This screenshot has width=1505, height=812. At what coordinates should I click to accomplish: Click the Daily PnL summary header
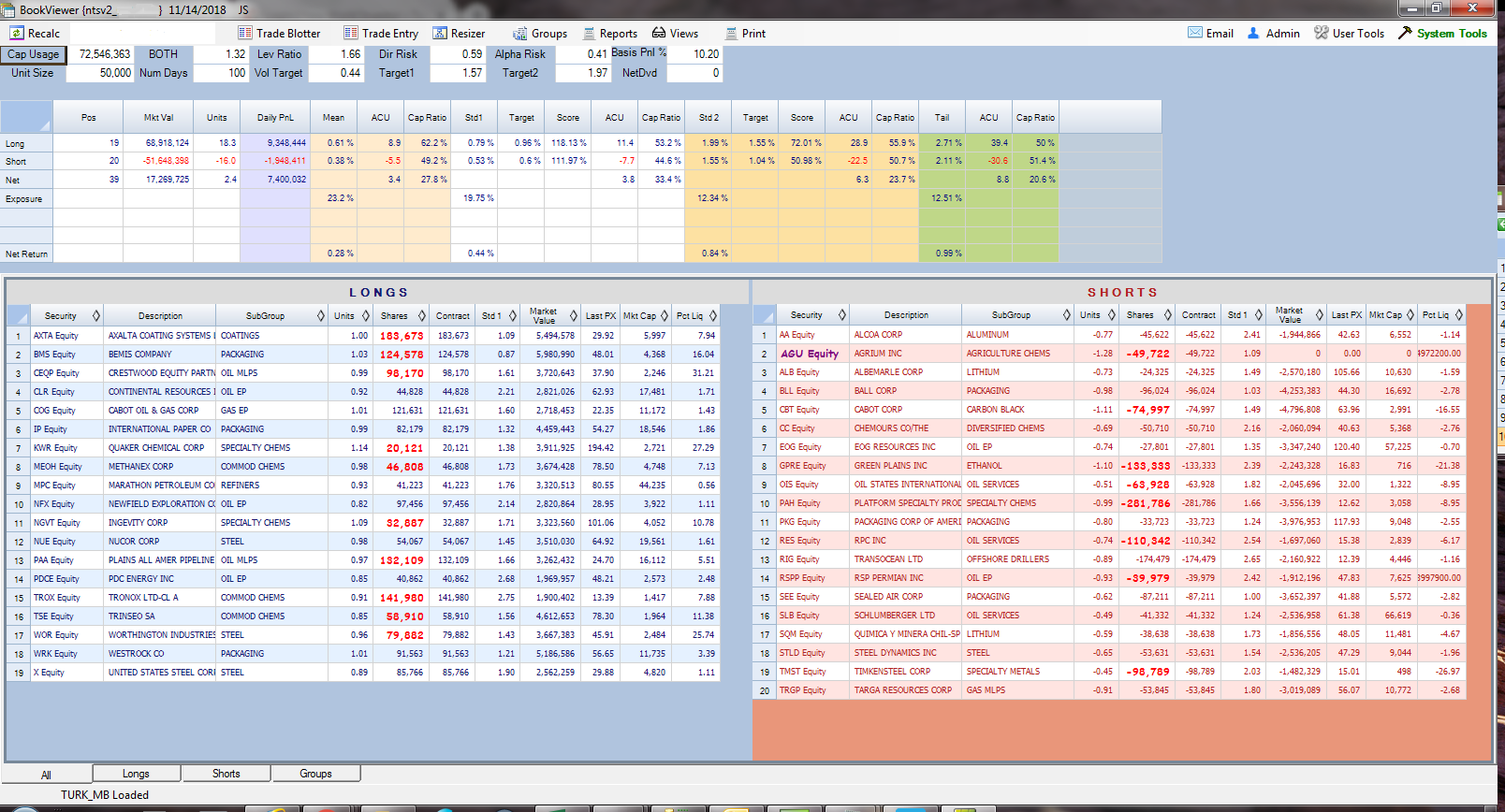(x=275, y=118)
